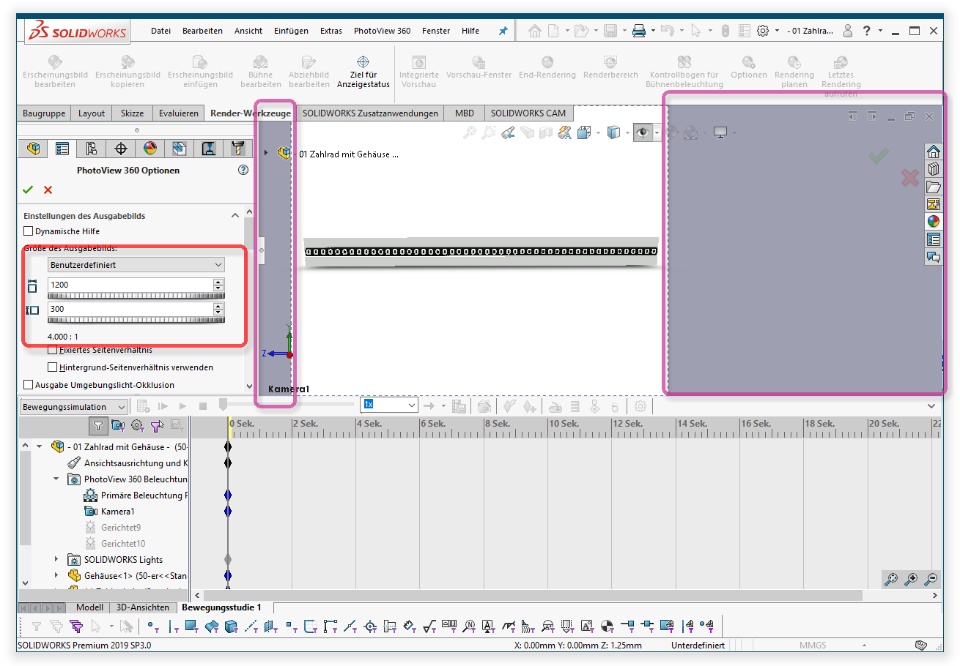Zoom to fit the timeline

pyautogui.click(x=891, y=578)
